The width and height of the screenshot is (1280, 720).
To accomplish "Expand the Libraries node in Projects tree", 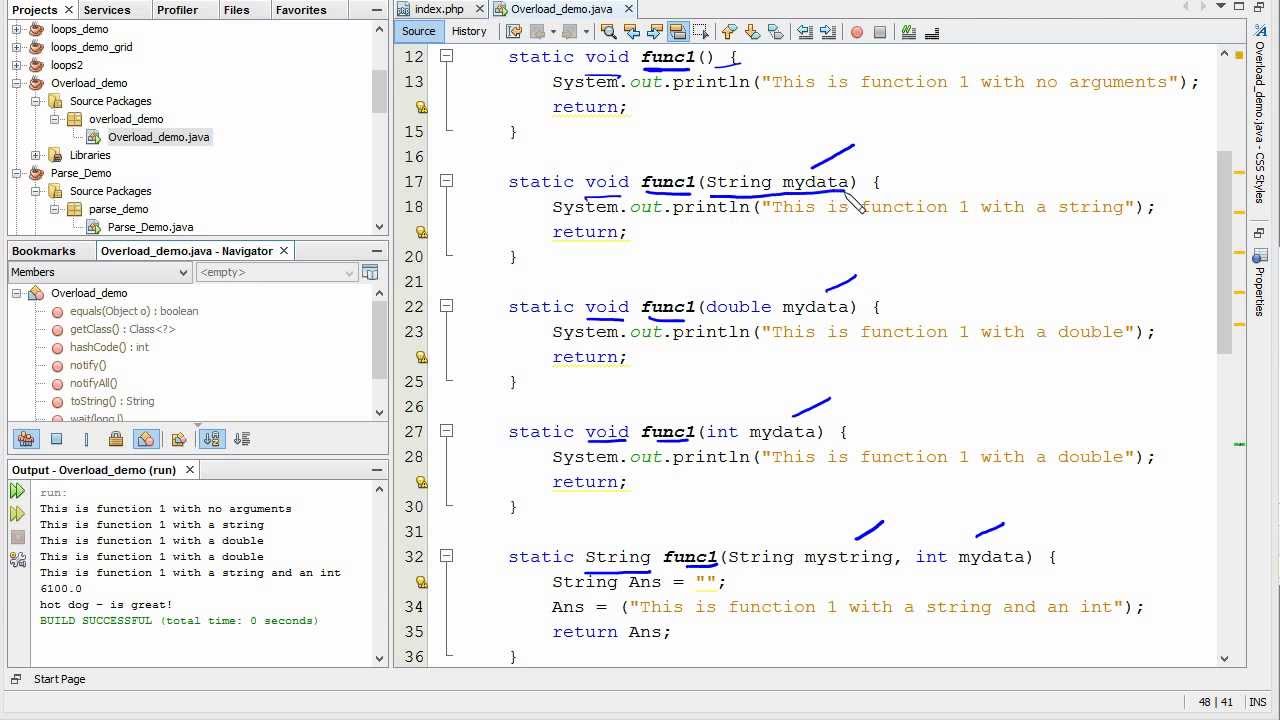I will pyautogui.click(x=36, y=155).
